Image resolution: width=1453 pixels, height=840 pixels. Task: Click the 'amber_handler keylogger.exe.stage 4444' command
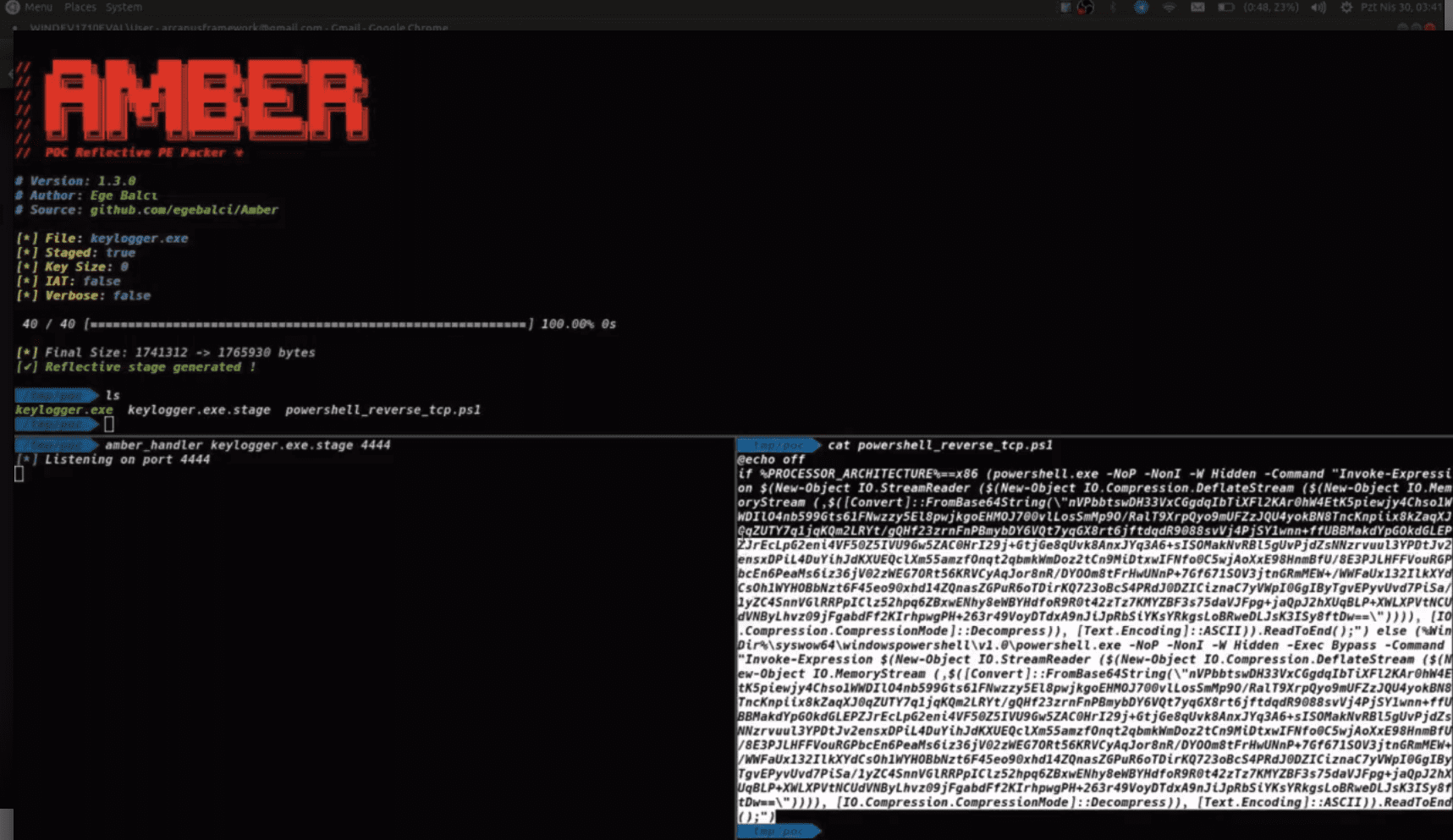tap(248, 445)
